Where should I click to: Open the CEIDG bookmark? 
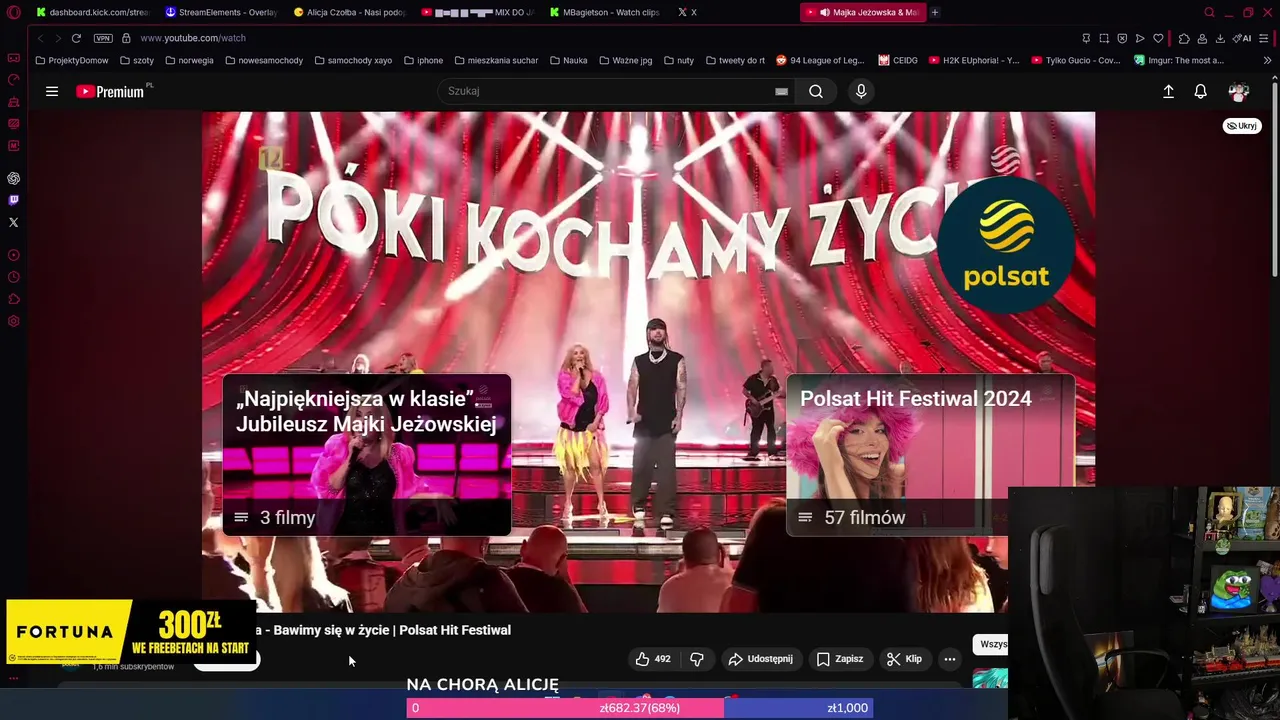click(x=898, y=60)
